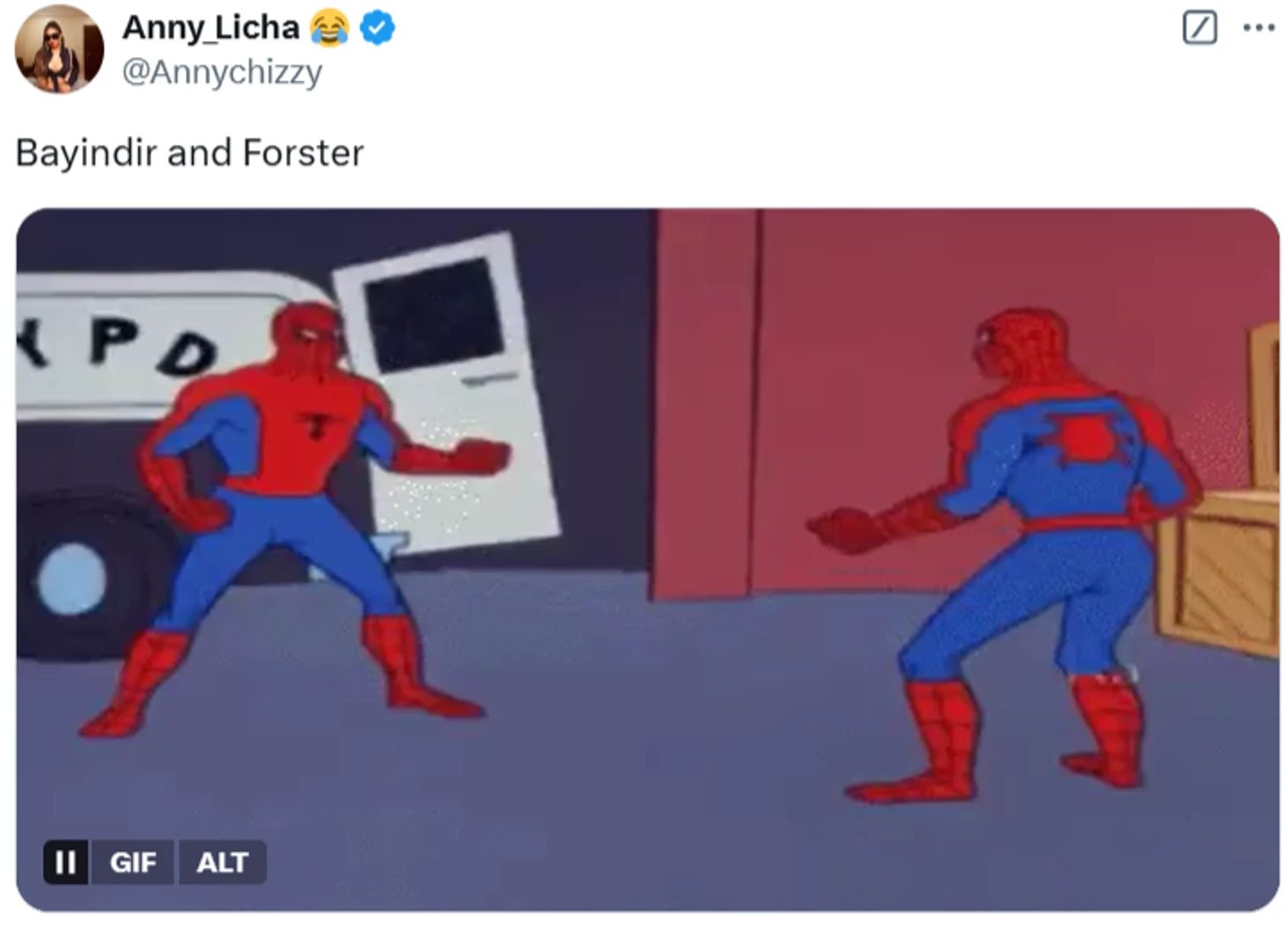This screenshot has width=1288, height=928.
Task: Click the GIF label badge
Action: click(x=133, y=862)
